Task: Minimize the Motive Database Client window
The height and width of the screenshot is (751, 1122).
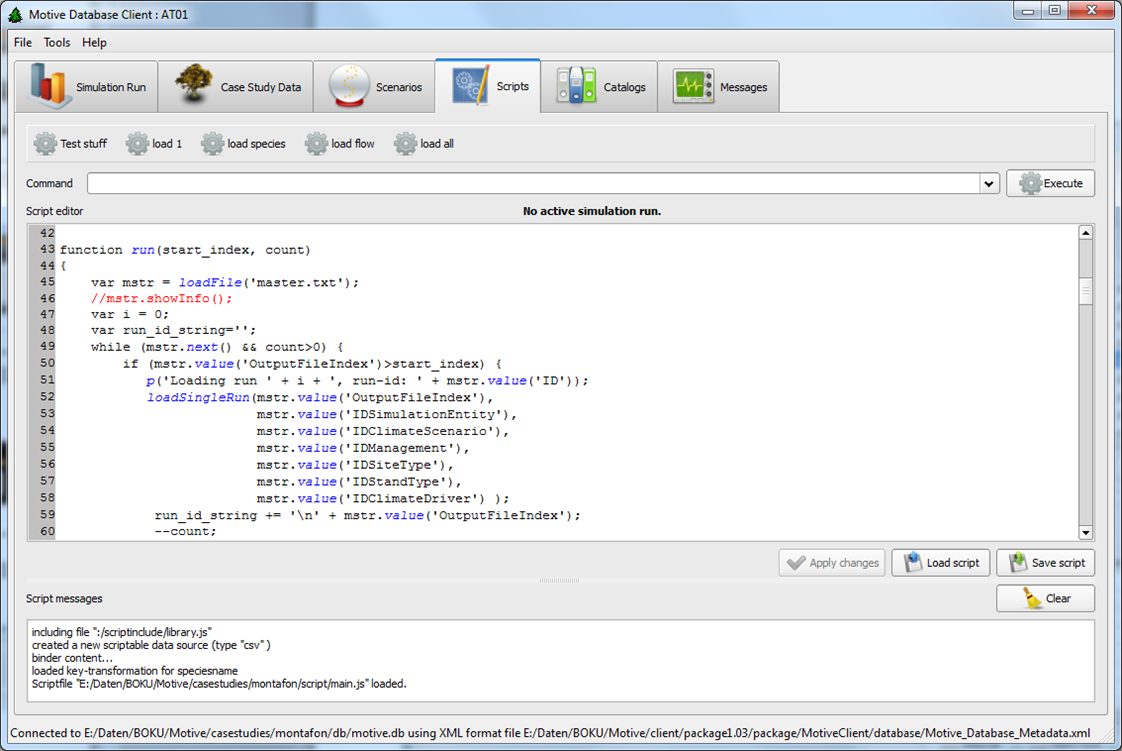Action: 1028,11
